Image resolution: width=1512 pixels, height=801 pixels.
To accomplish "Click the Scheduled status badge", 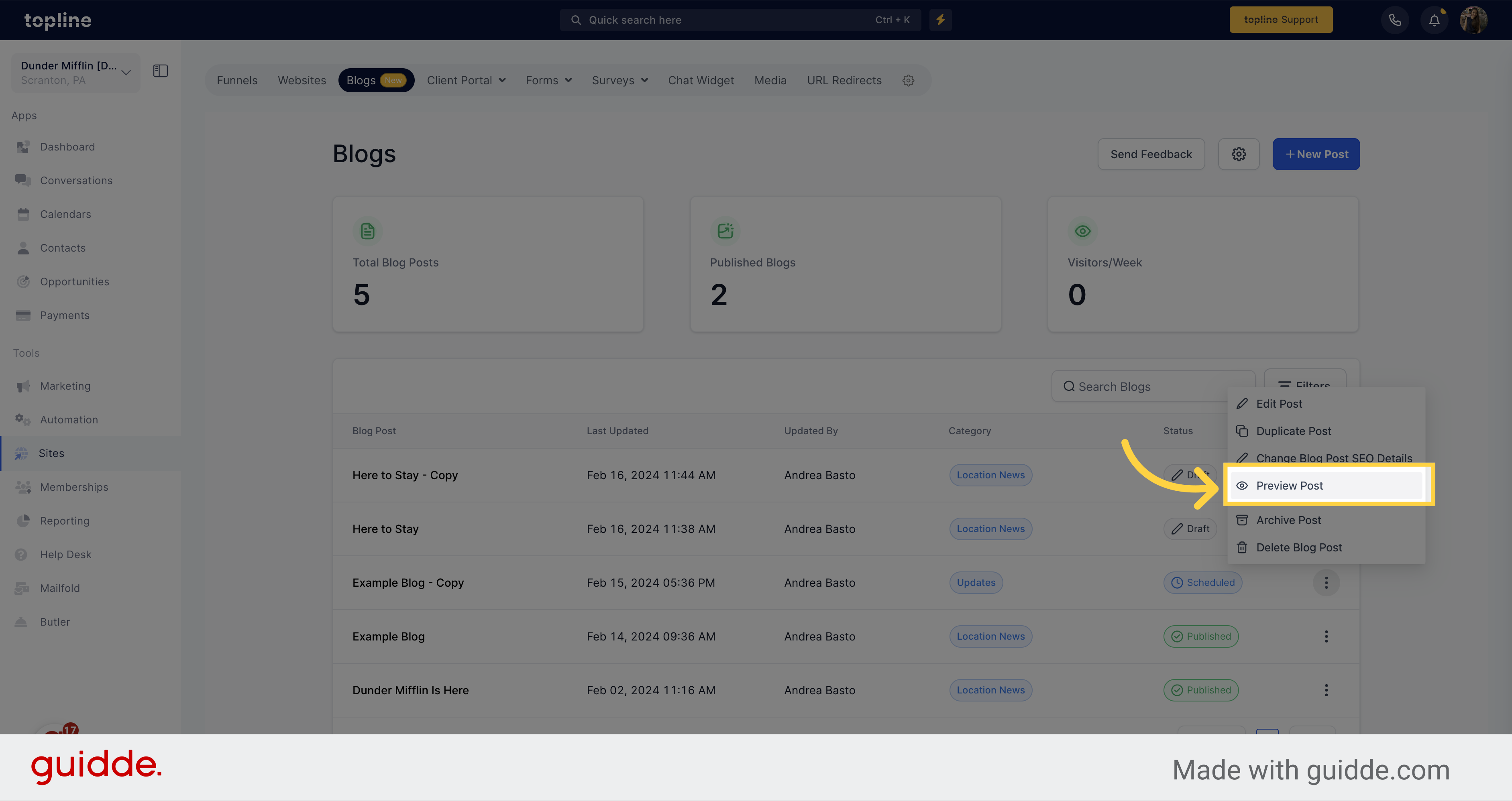I will coord(1203,583).
